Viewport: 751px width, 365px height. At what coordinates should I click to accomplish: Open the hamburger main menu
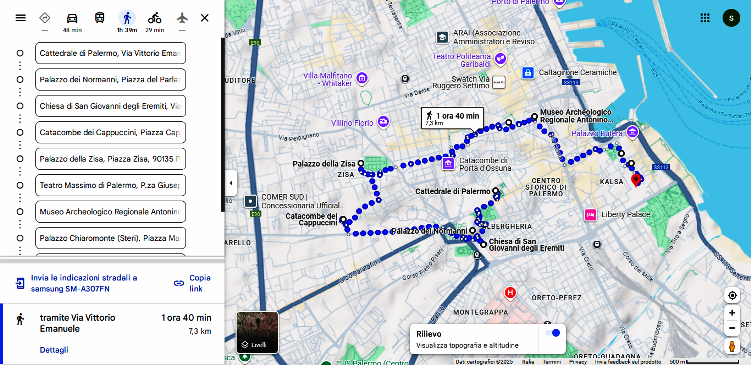[x=21, y=18]
